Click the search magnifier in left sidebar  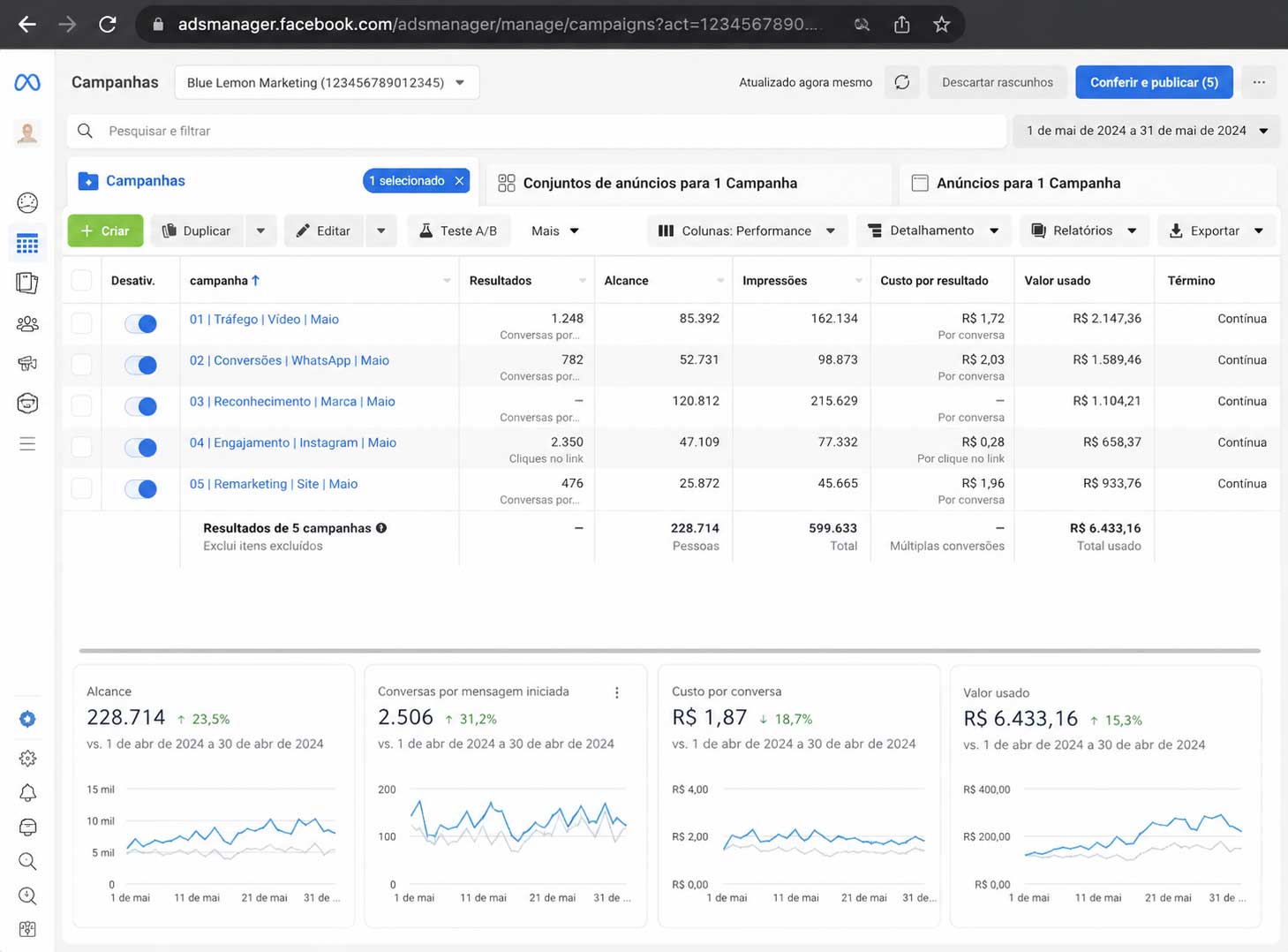pyautogui.click(x=27, y=861)
